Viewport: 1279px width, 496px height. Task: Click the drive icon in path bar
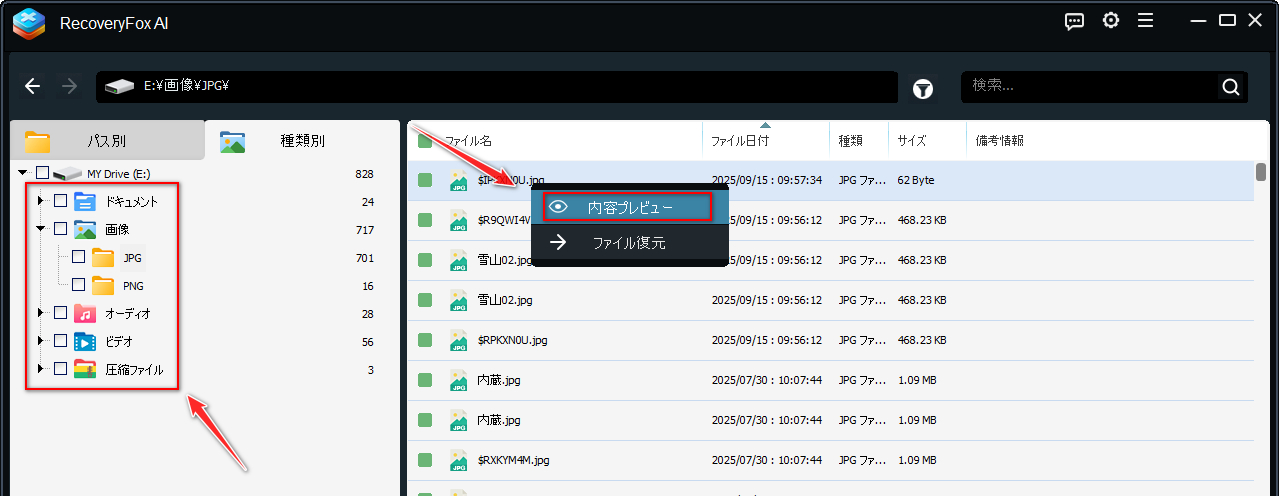[119, 87]
